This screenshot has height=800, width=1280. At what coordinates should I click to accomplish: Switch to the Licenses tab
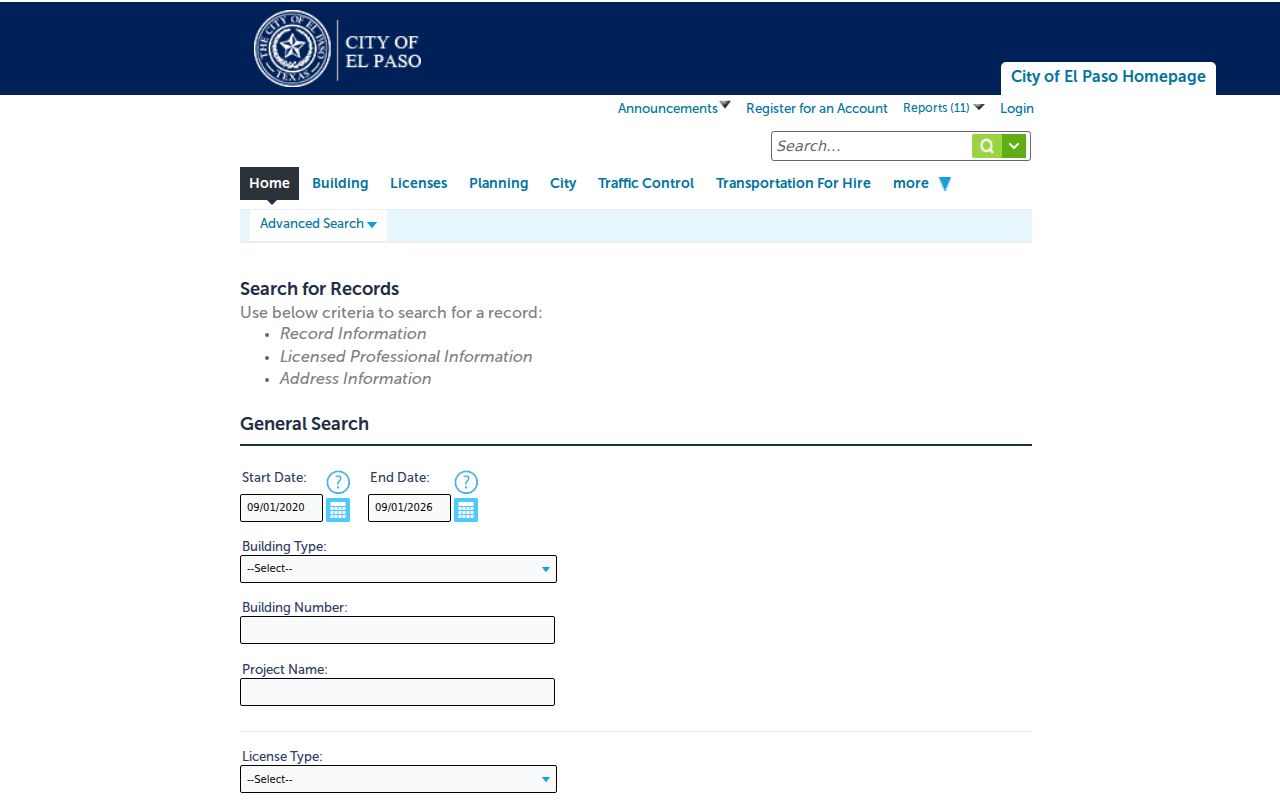pos(418,183)
